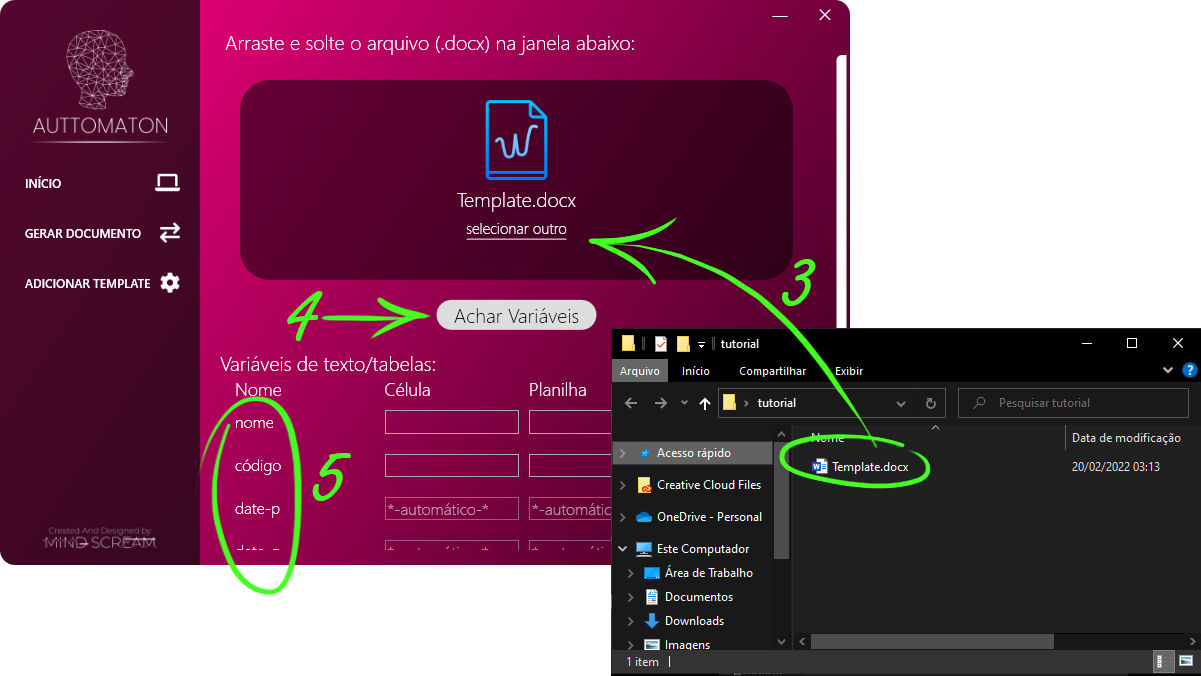Open the address bar history dropdown
The image size is (1201, 676).
tap(901, 403)
